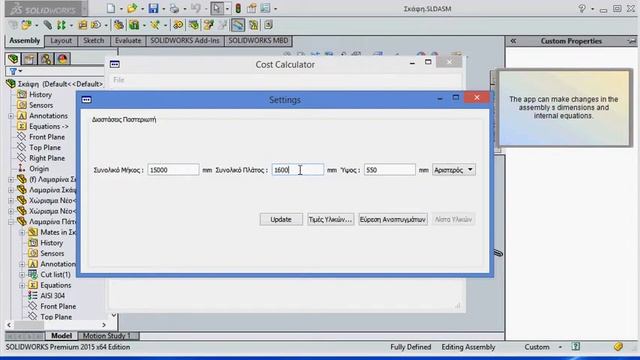Expand the nested Equations folder
The image size is (640, 360).
tap(22, 286)
